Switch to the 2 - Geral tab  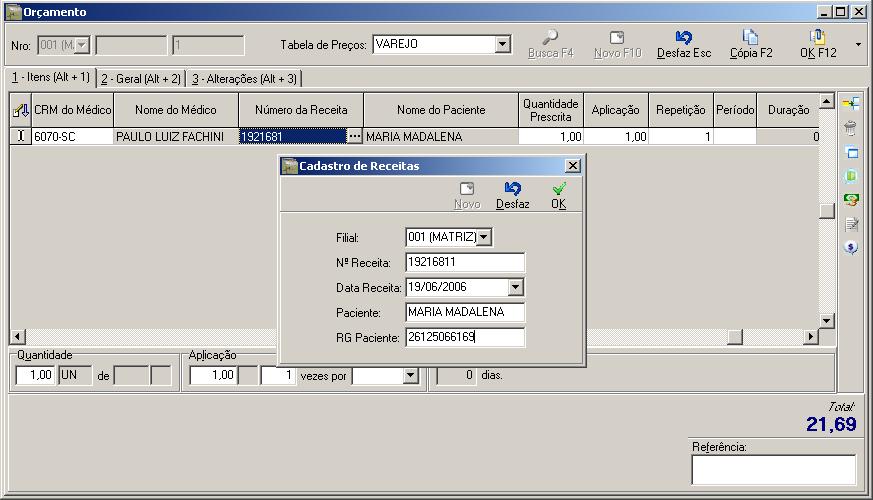pyautogui.click(x=141, y=79)
